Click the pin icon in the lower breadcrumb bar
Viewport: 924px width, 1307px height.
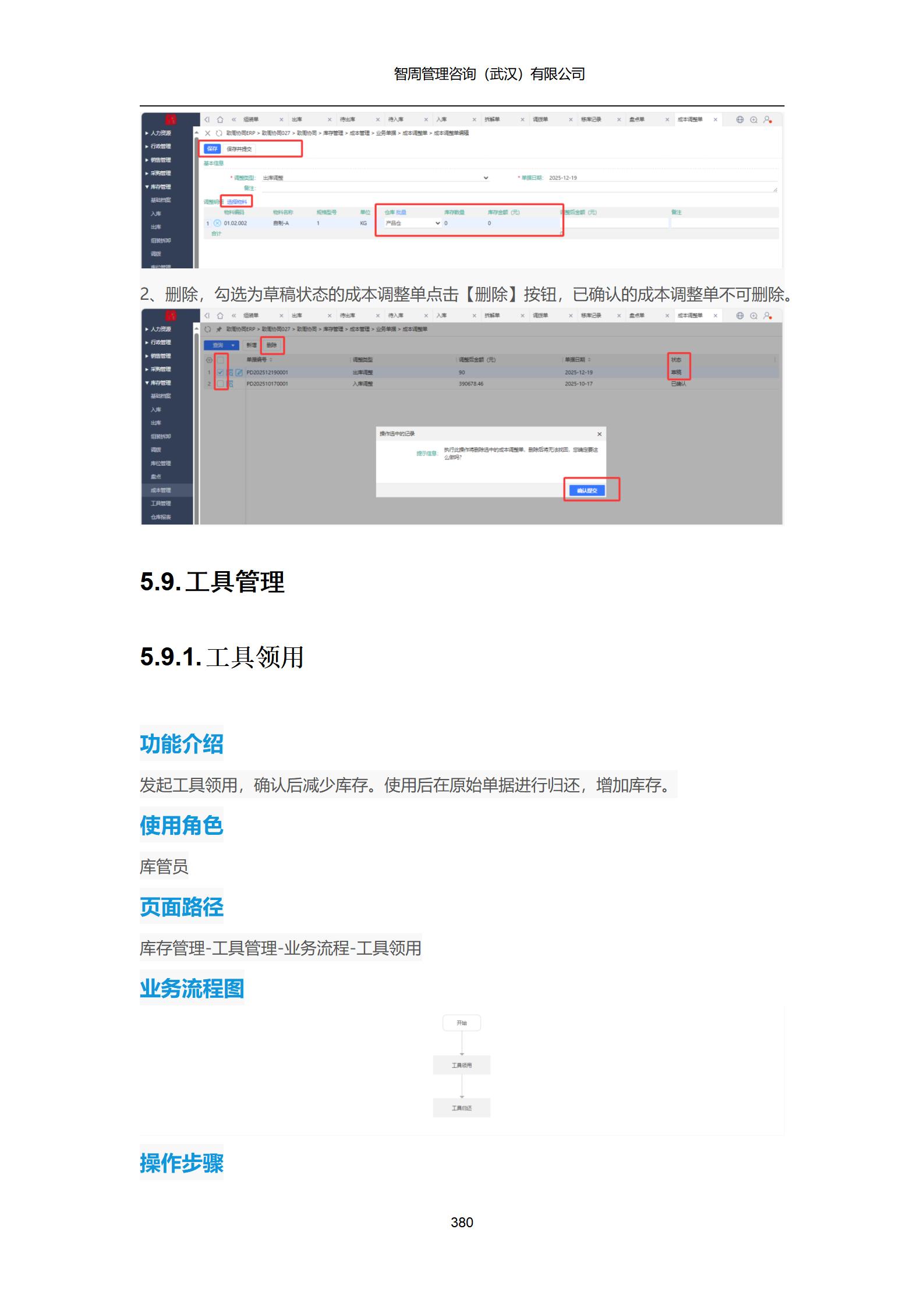219,330
